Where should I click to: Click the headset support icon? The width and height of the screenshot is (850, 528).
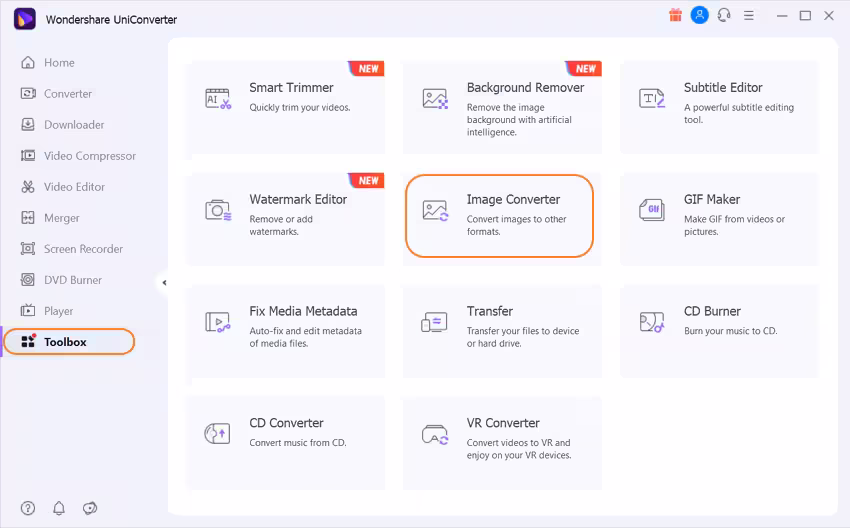[x=724, y=15]
